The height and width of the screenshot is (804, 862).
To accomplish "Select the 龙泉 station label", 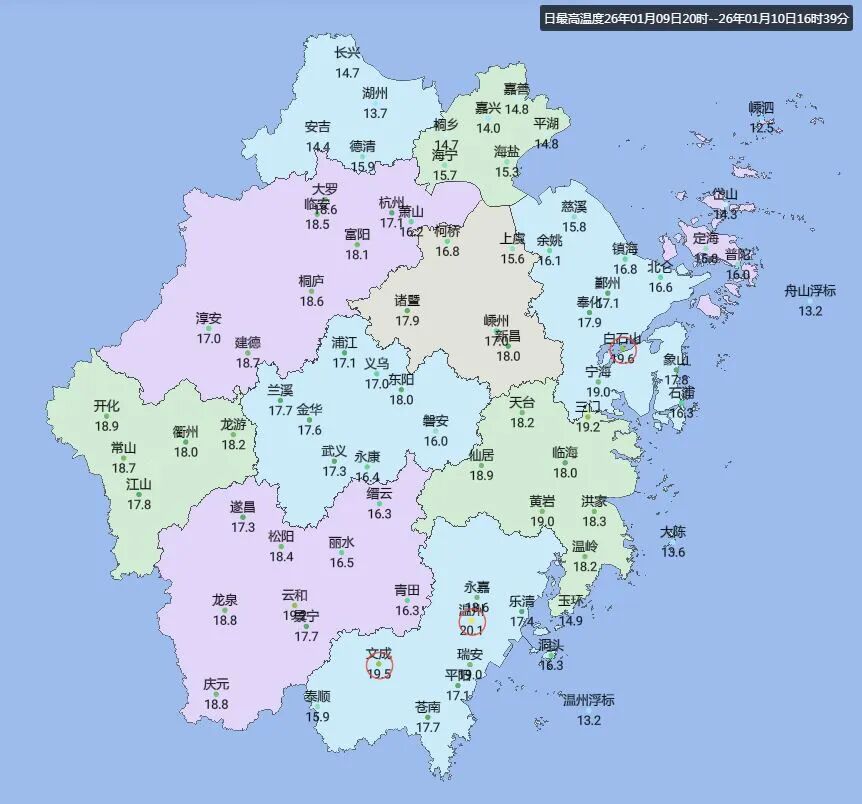I will pyautogui.click(x=225, y=600).
